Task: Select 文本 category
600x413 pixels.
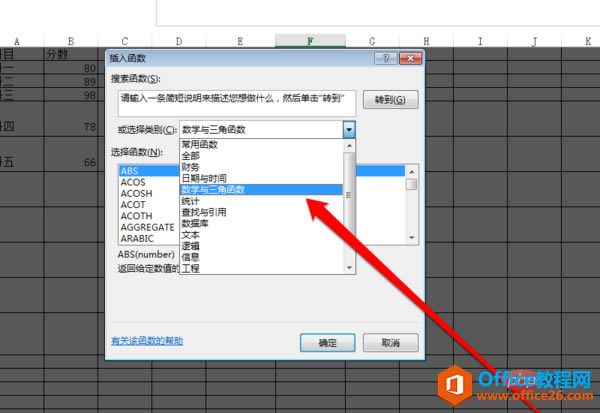Action: tap(261, 234)
